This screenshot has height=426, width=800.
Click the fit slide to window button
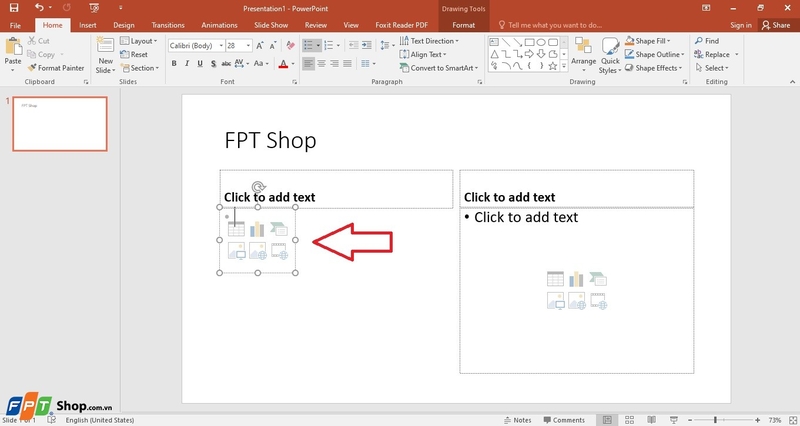(x=792, y=420)
